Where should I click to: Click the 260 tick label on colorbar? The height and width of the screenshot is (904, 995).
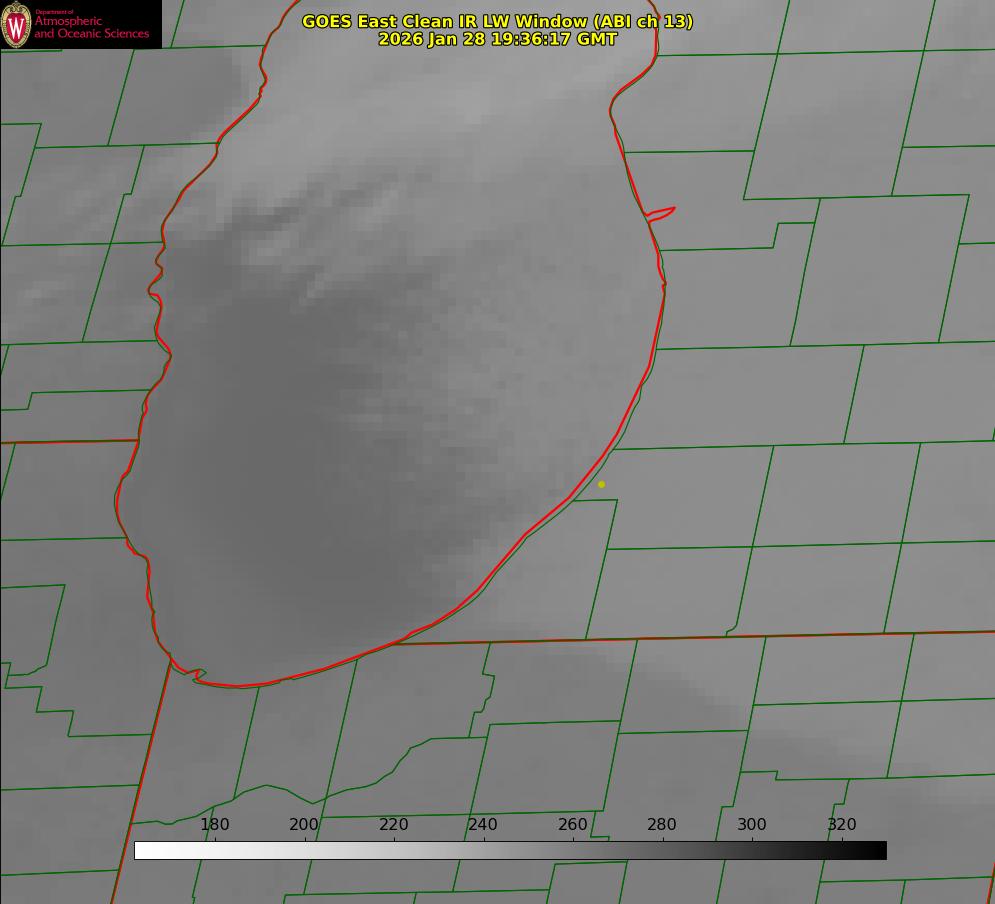573,824
